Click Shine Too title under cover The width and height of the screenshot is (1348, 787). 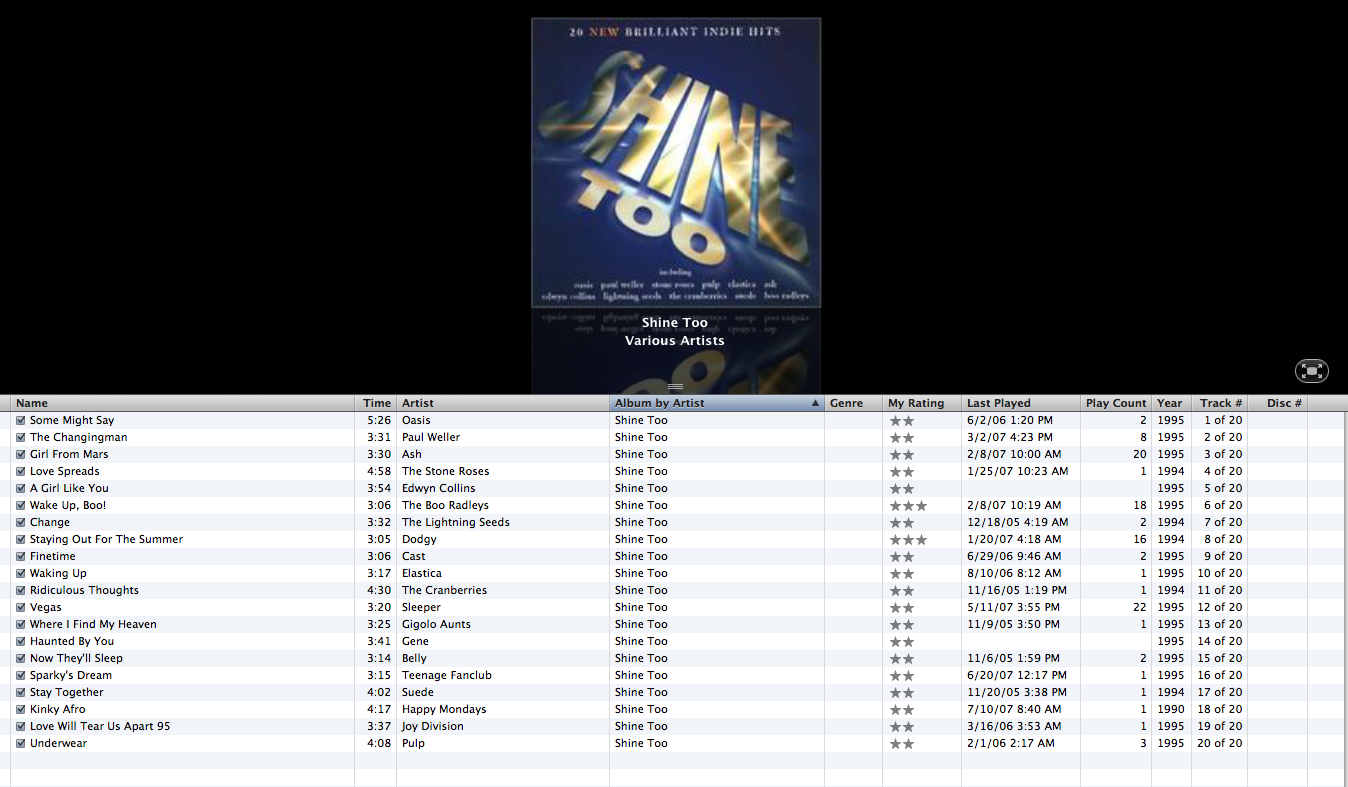675,322
